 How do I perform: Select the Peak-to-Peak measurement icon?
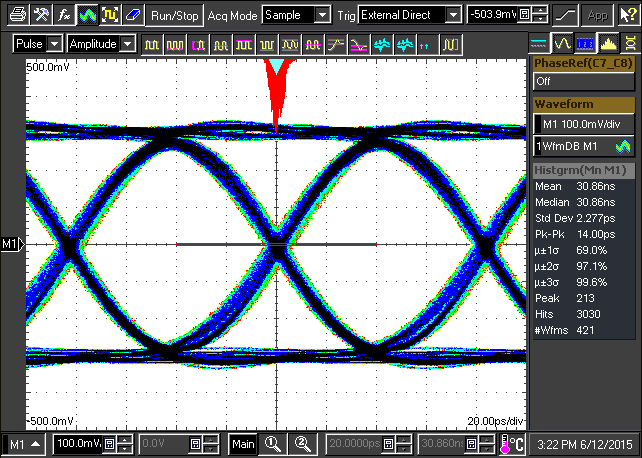tap(290, 44)
